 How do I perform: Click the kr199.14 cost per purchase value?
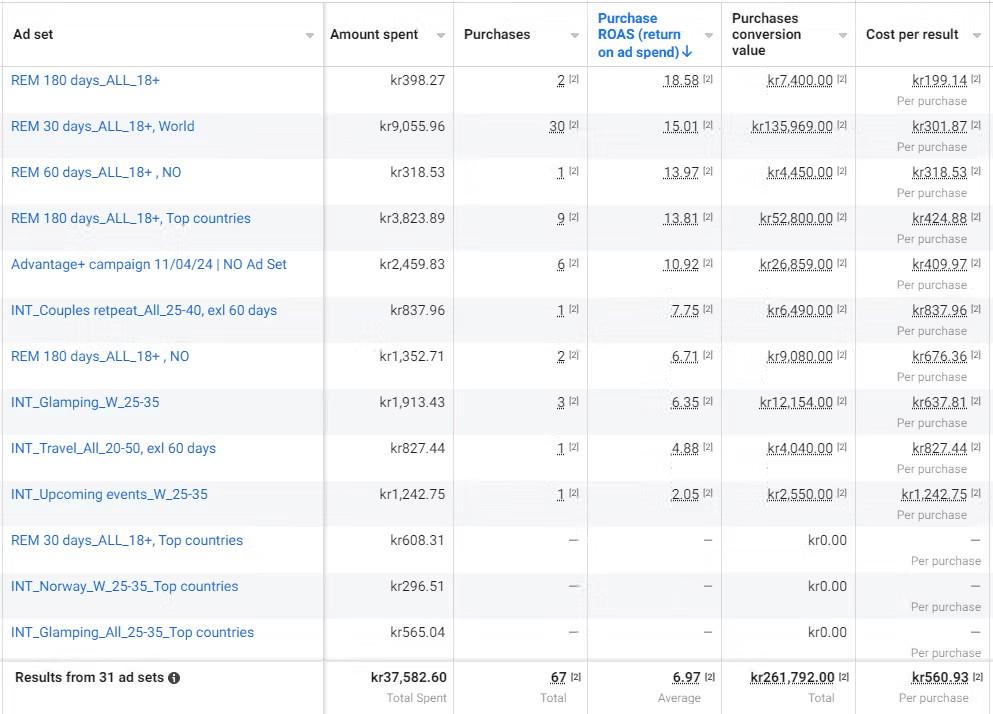pyautogui.click(x=939, y=80)
